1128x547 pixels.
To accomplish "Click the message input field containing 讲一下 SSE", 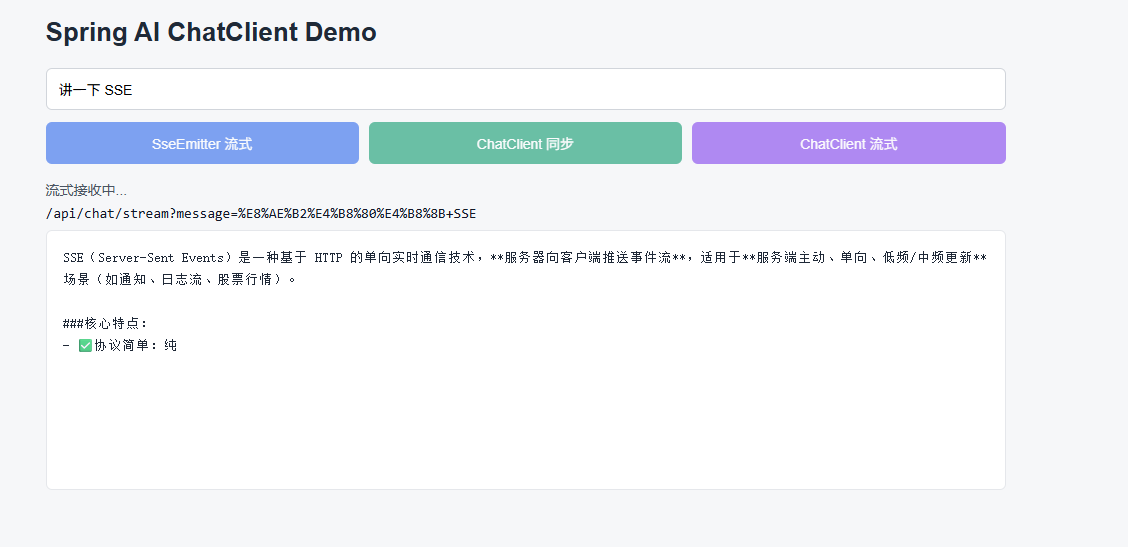I will (525, 89).
